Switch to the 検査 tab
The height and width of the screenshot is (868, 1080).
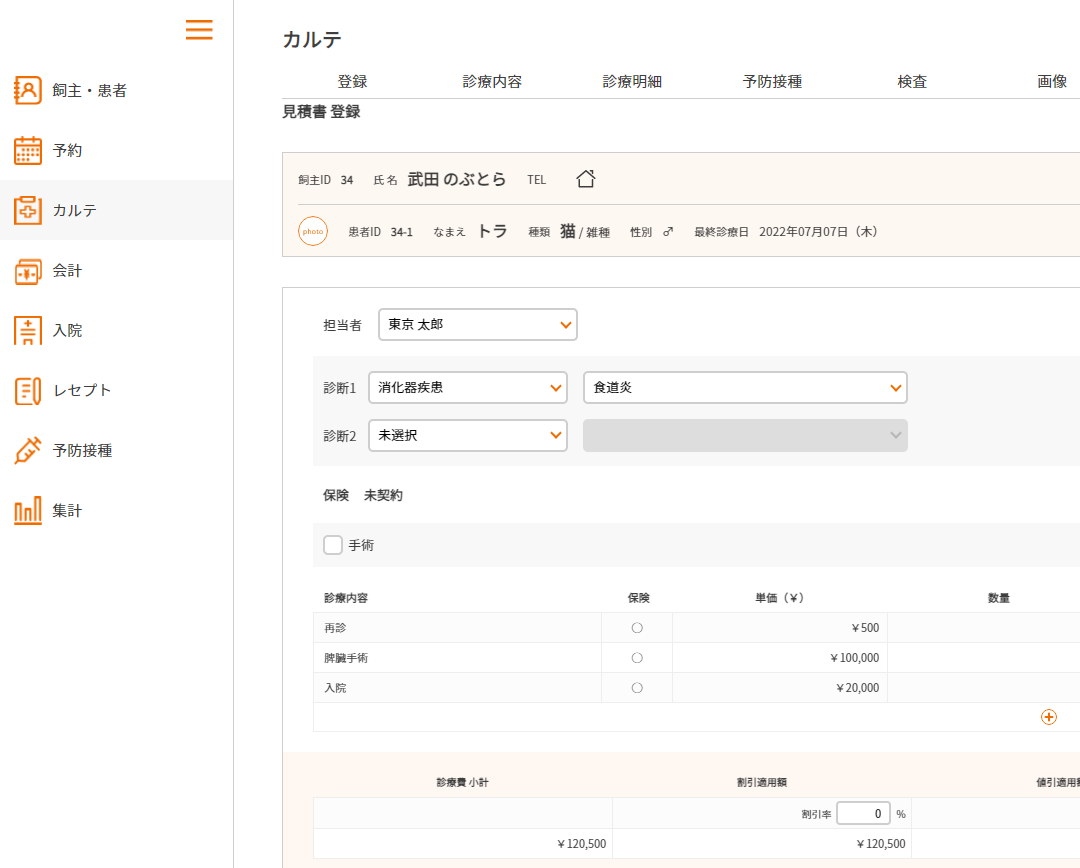click(x=912, y=81)
